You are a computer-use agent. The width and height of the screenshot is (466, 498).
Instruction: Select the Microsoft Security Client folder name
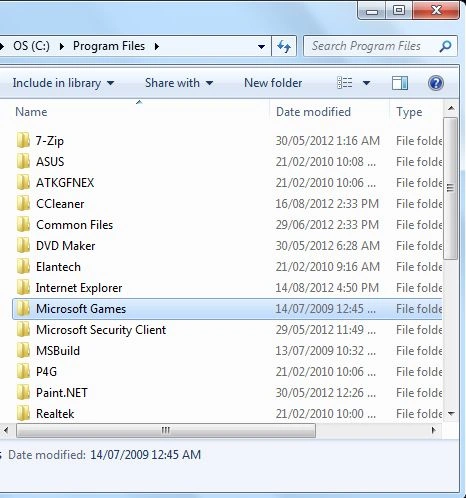(101, 330)
